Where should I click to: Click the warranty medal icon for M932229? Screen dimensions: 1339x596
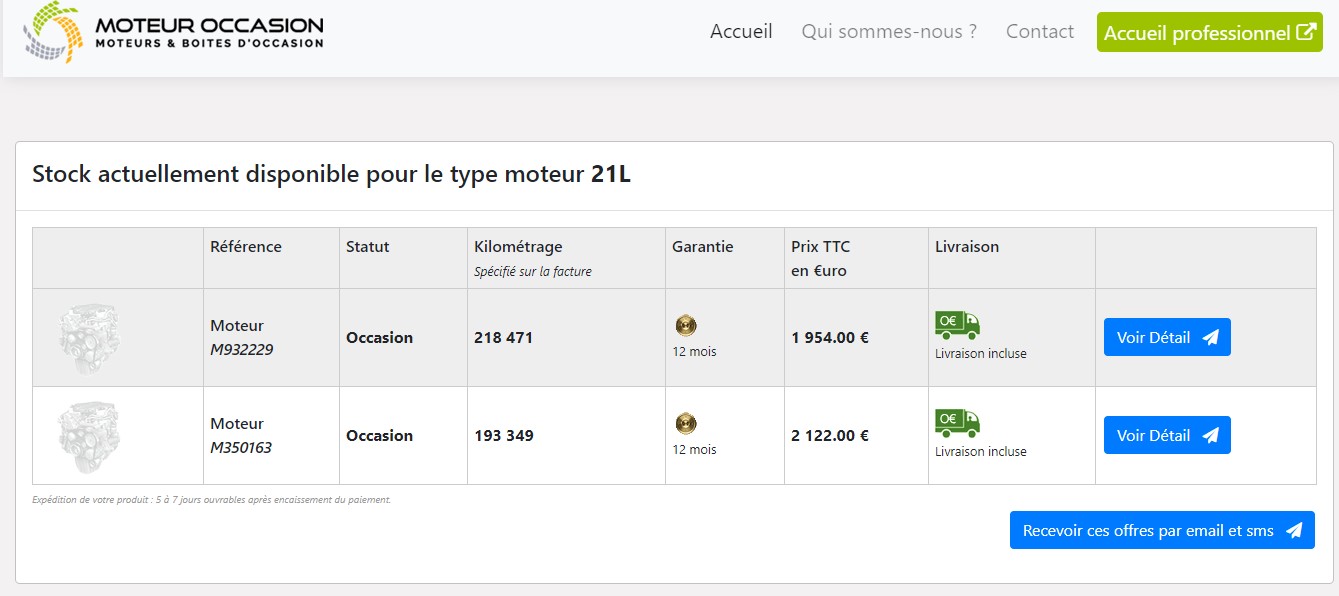coord(686,325)
